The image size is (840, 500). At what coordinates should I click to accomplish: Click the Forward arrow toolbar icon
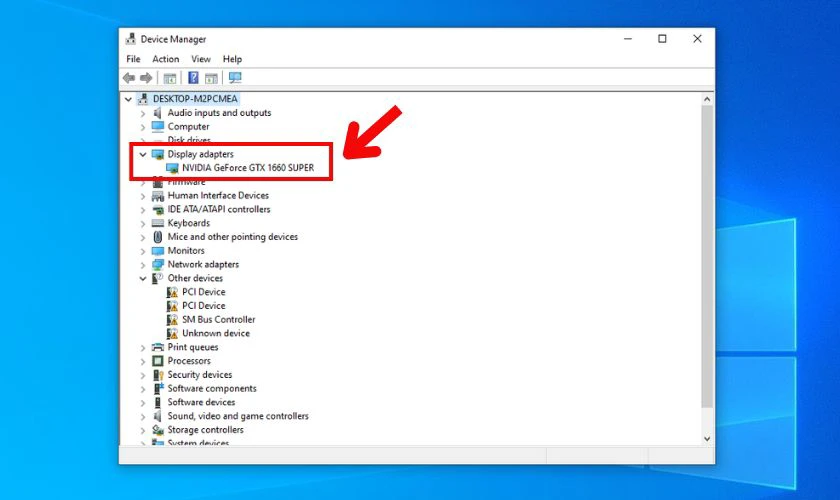tap(146, 78)
